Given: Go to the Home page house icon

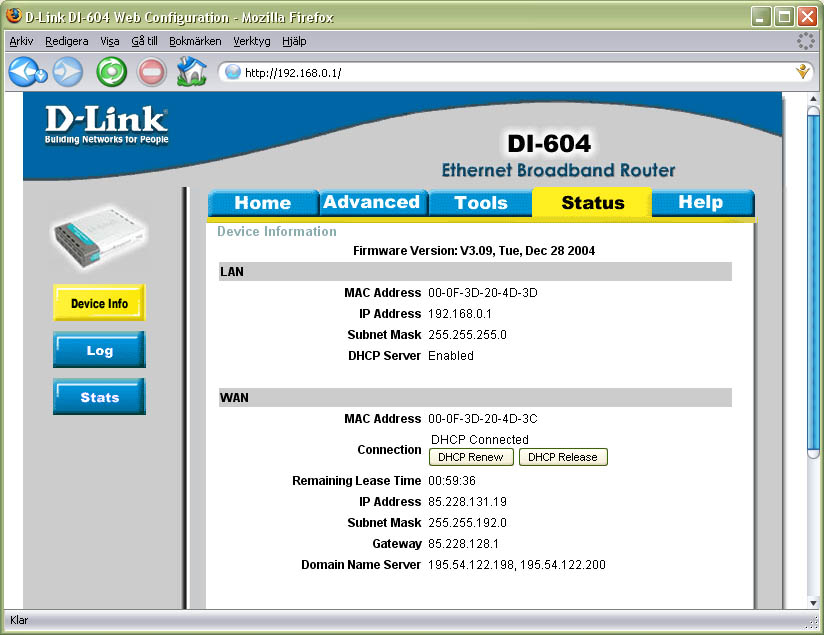Looking at the screenshot, I should (x=191, y=71).
